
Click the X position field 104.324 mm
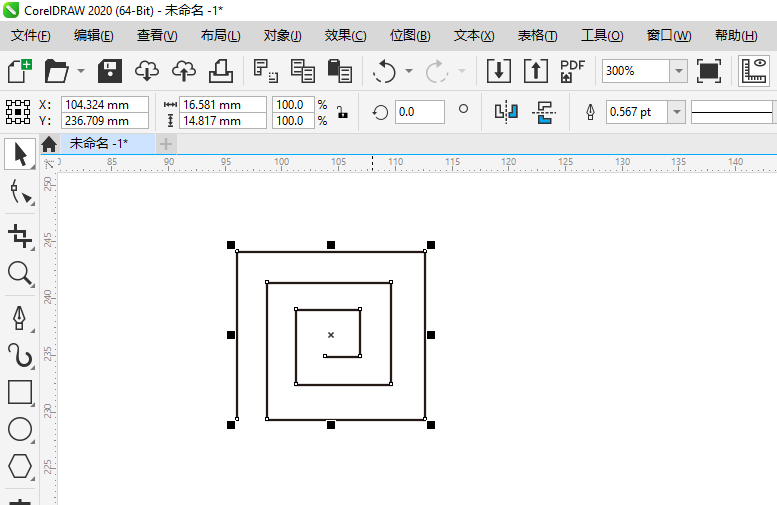(x=105, y=105)
